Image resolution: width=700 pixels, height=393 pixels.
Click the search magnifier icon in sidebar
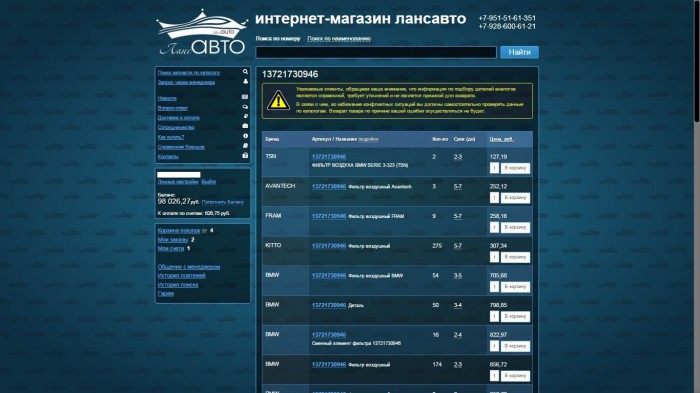click(x=245, y=71)
